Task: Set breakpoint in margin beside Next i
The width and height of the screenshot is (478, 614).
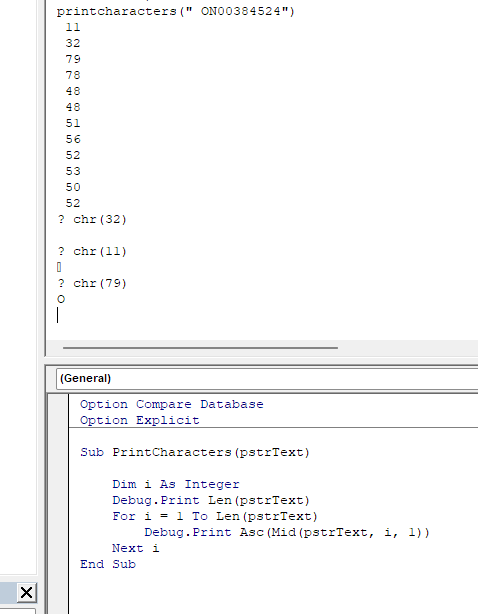Action: point(58,548)
